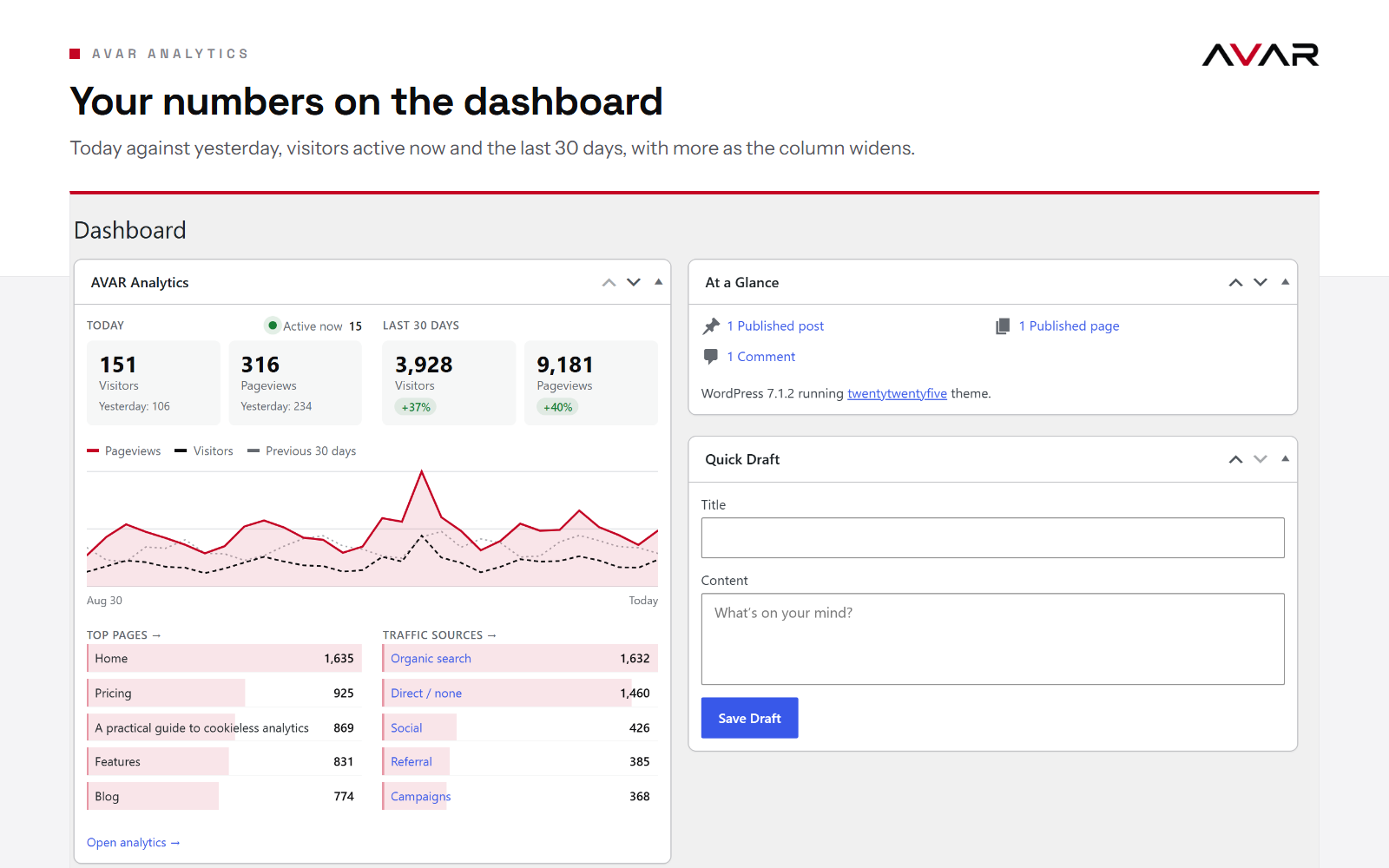Viewport: 1389px width, 868px height.
Task: Focus the Content textarea
Action: 992,639
